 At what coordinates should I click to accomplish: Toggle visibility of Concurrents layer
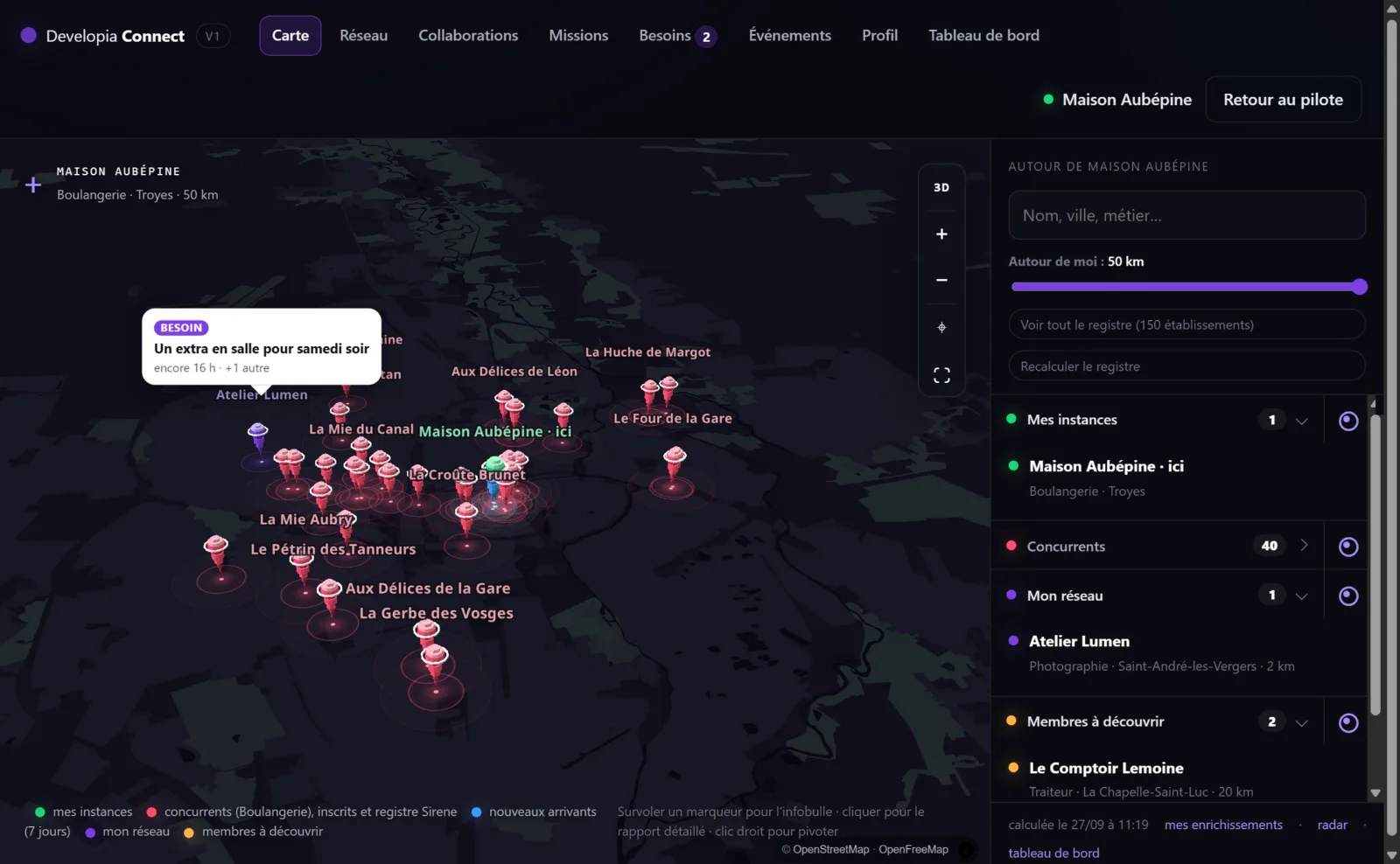(x=1348, y=547)
